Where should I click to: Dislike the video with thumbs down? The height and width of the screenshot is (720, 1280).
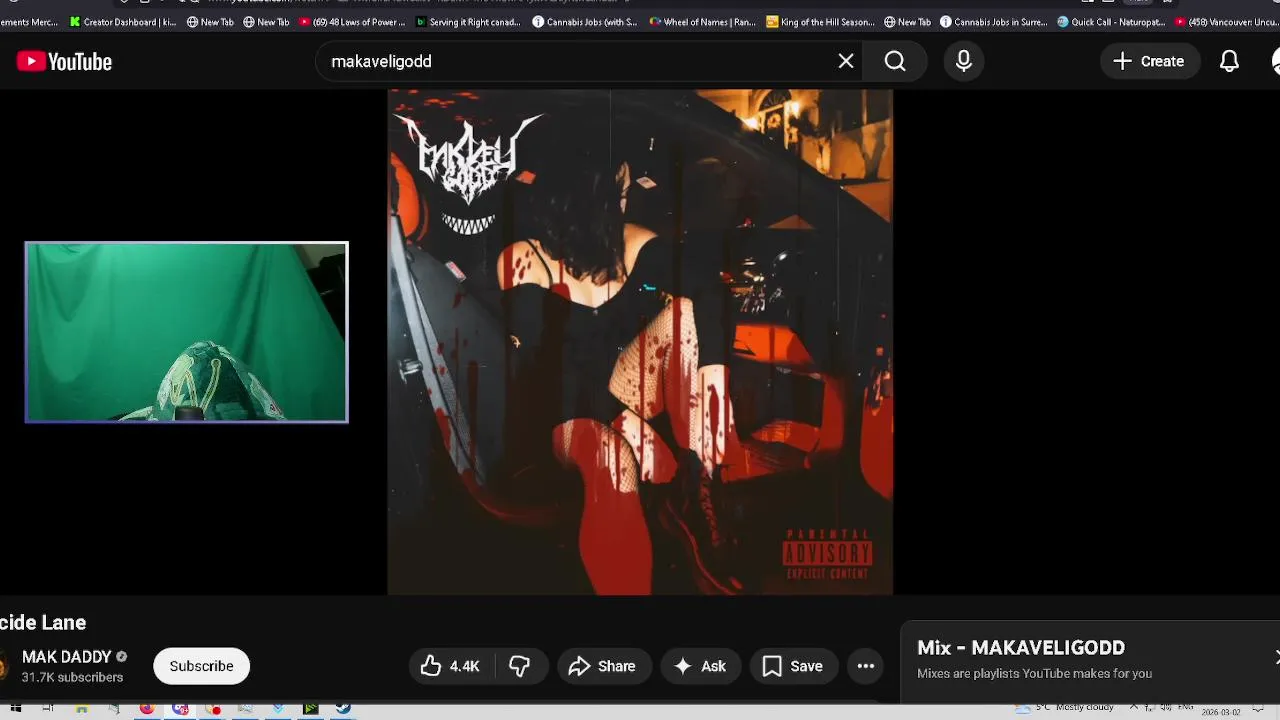520,666
